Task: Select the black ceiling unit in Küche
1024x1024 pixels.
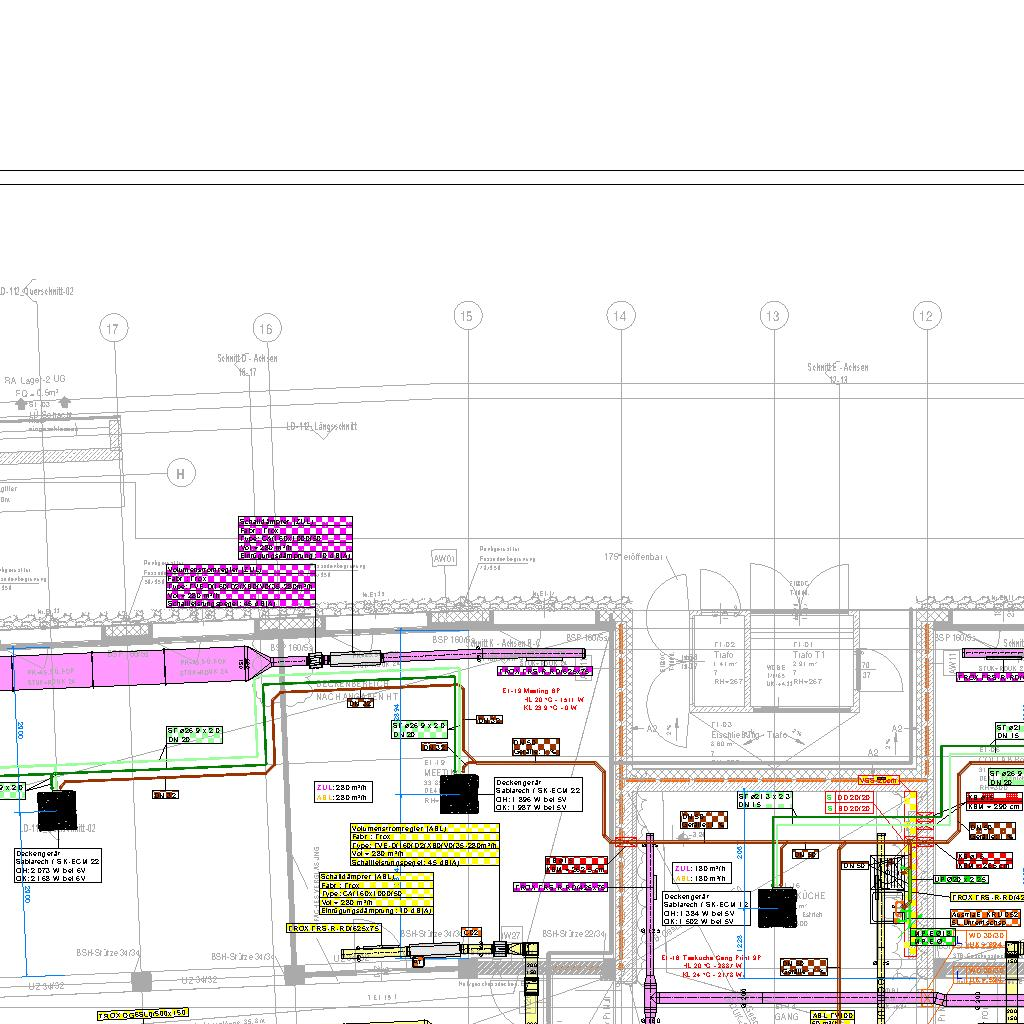Action: point(777,908)
